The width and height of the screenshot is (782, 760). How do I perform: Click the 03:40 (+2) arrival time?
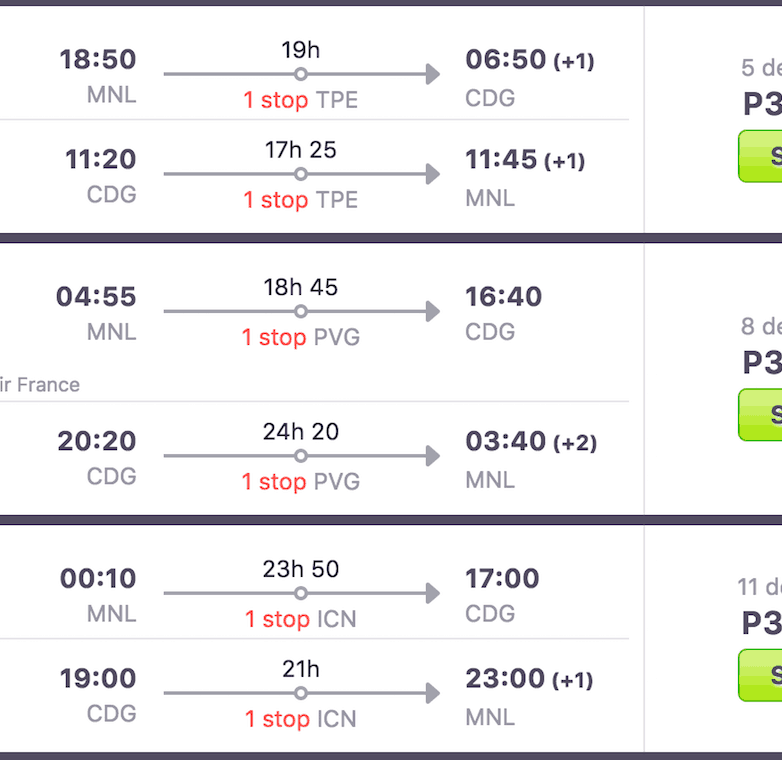tap(530, 441)
